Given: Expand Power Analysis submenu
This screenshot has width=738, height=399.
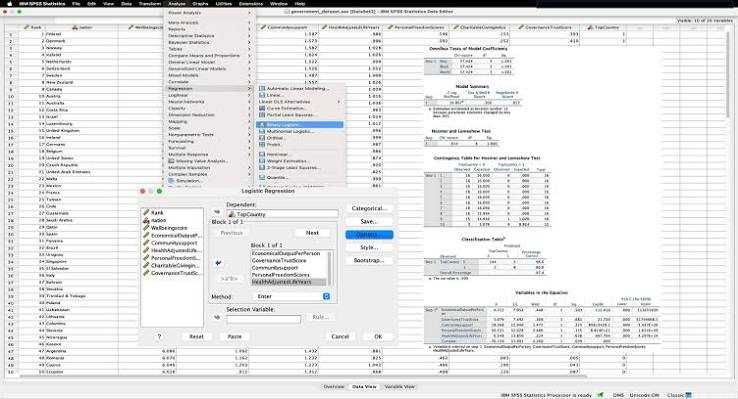Looking at the screenshot, I should tap(249, 13).
